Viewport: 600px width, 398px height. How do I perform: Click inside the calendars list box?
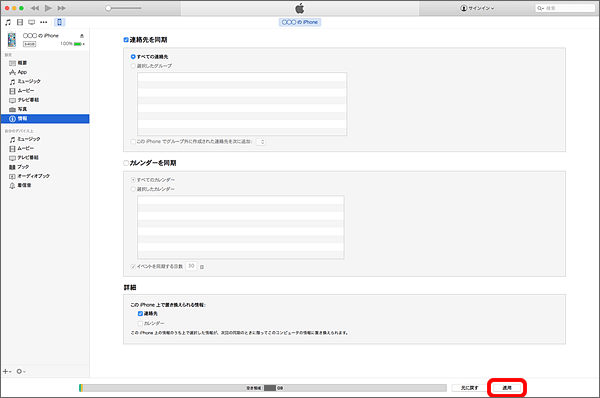tap(241, 227)
